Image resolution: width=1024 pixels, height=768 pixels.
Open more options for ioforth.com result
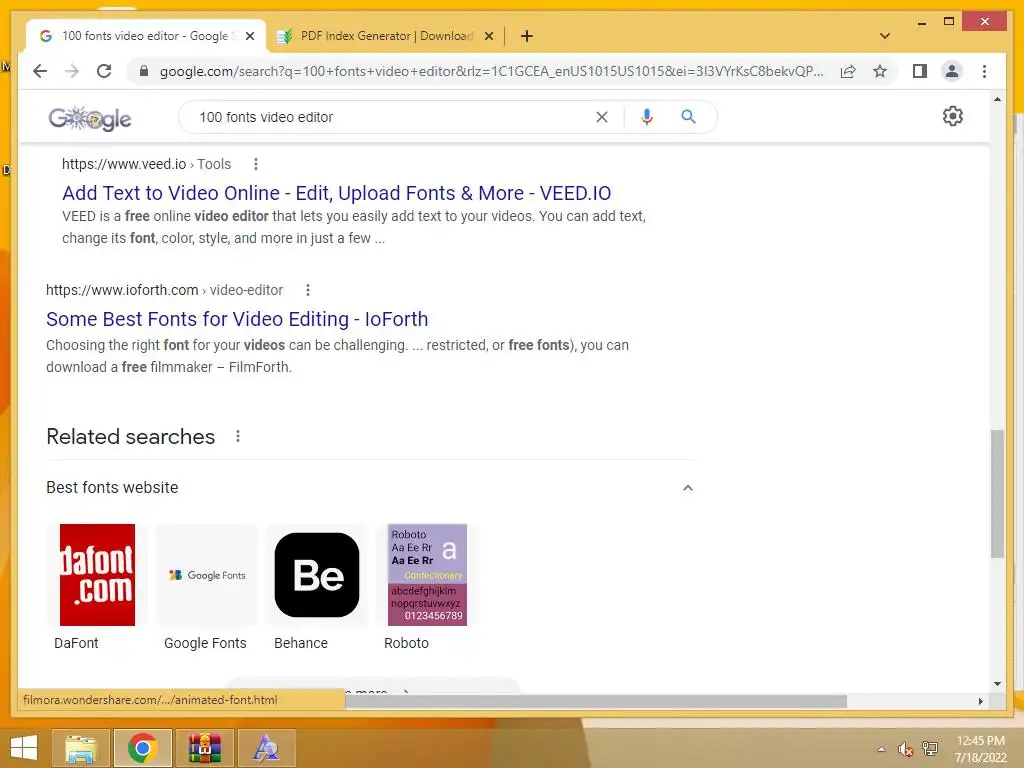pos(308,290)
